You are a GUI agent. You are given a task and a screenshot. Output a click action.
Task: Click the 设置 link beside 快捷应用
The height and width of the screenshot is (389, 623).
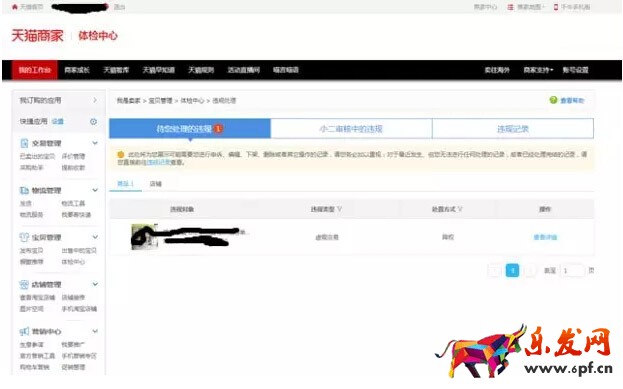tap(58, 121)
